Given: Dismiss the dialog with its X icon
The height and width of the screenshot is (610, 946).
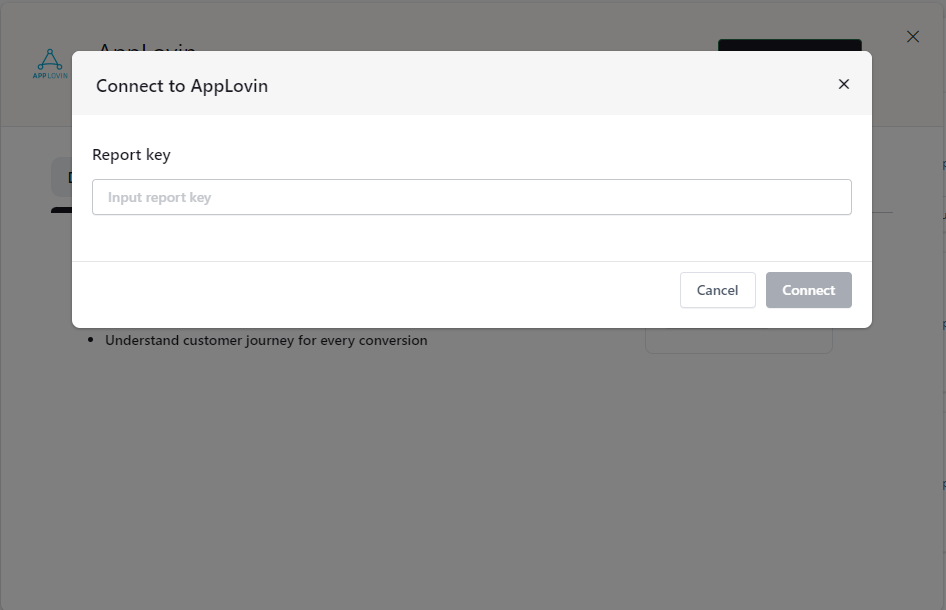Looking at the screenshot, I should point(843,84).
